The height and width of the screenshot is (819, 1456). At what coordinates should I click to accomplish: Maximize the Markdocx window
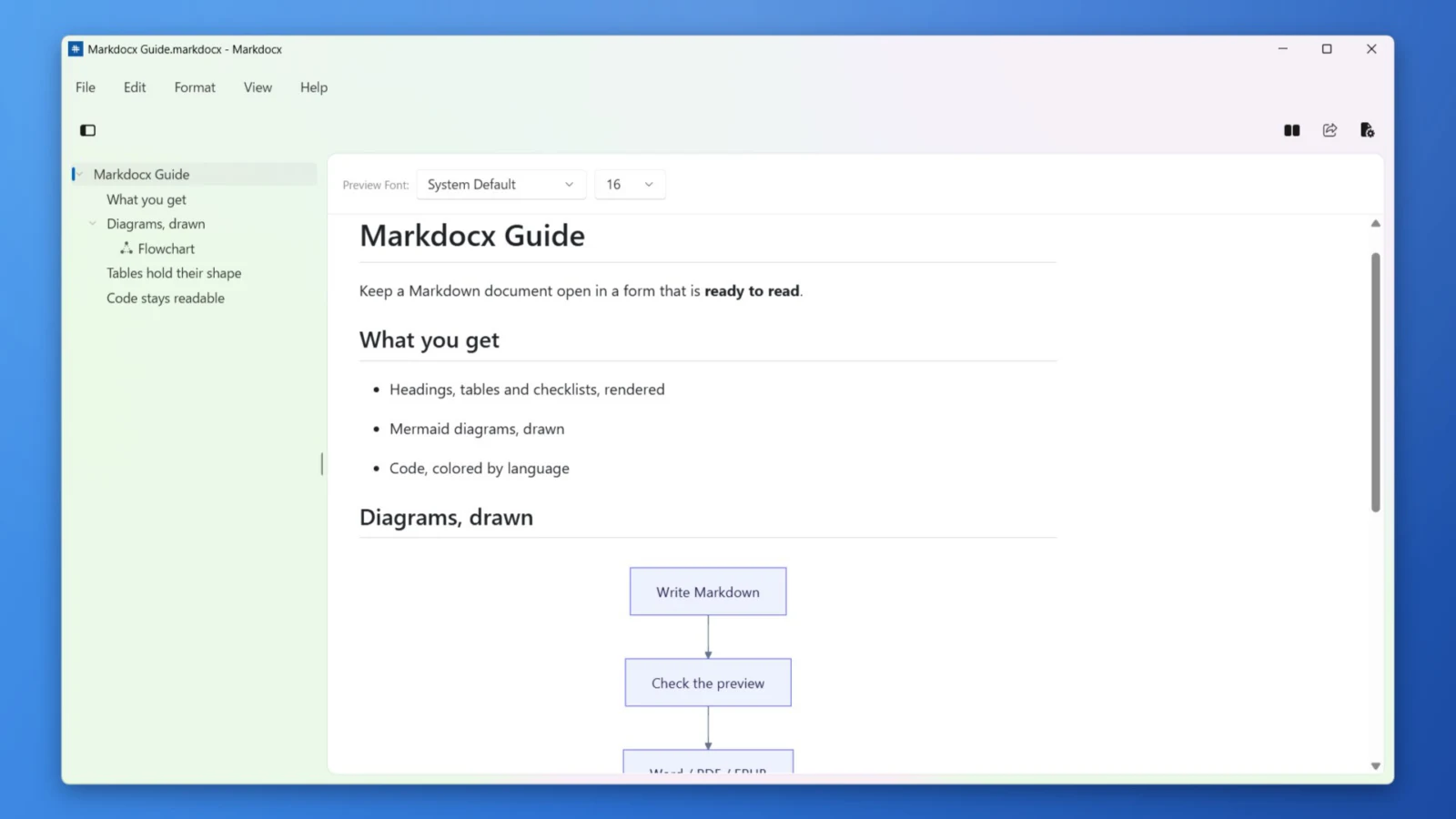click(1327, 49)
